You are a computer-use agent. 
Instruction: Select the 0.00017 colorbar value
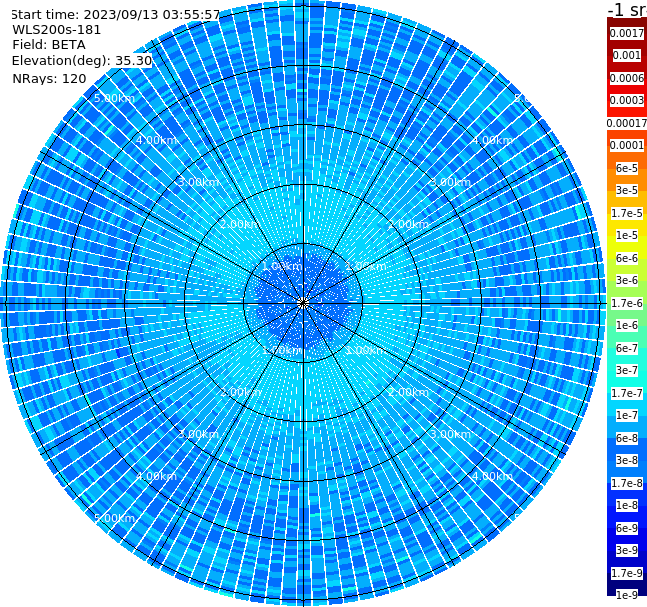tap(627, 123)
